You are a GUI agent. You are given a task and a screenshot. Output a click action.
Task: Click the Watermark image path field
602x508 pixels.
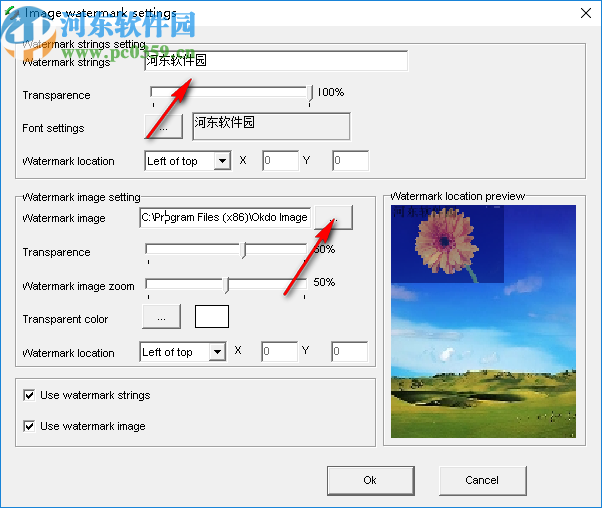pyautogui.click(x=225, y=217)
